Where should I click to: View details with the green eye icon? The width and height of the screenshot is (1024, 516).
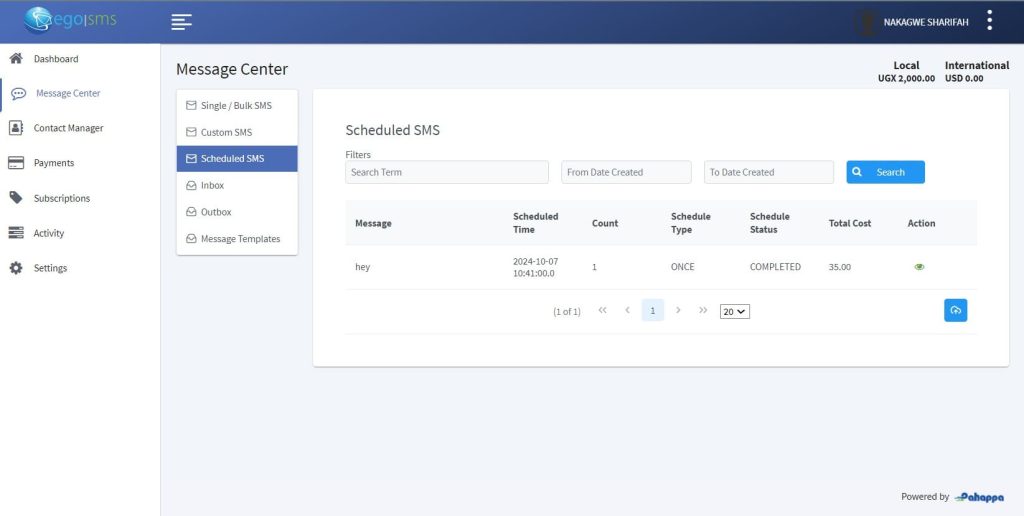(919, 267)
